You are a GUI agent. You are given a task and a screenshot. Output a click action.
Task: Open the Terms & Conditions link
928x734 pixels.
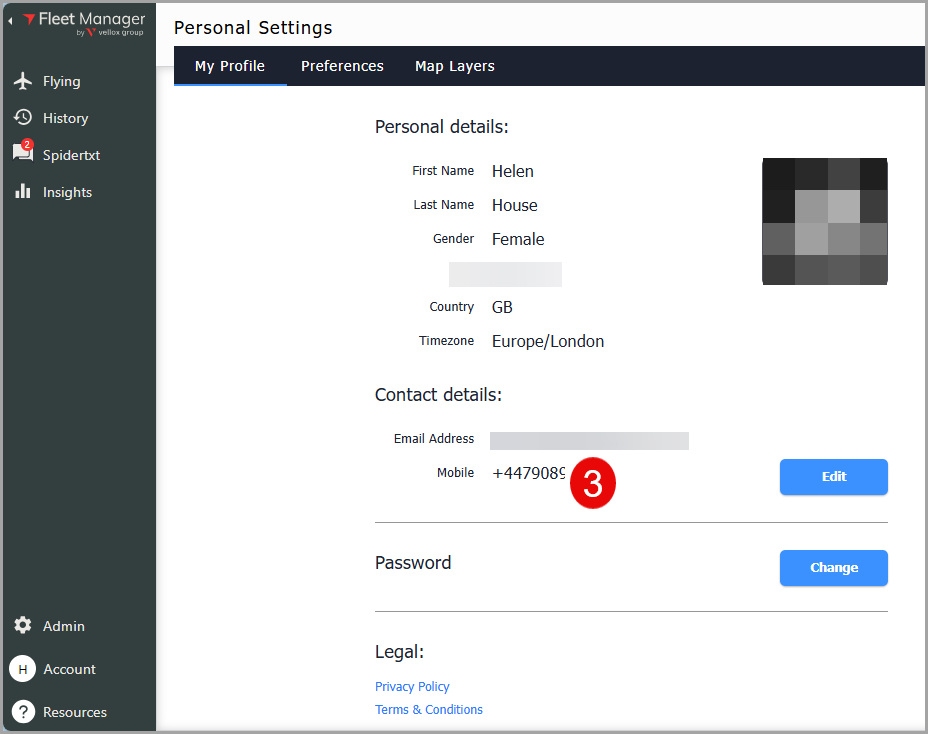click(x=429, y=710)
